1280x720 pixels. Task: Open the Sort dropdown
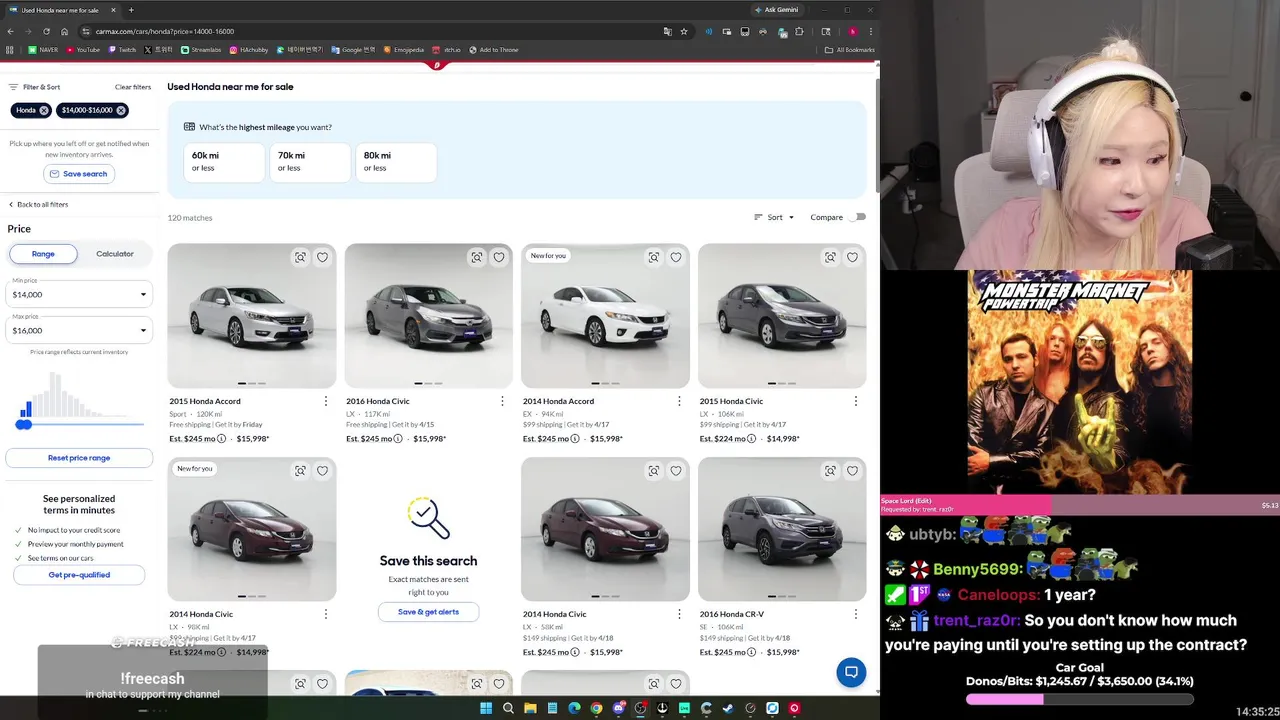pos(774,217)
